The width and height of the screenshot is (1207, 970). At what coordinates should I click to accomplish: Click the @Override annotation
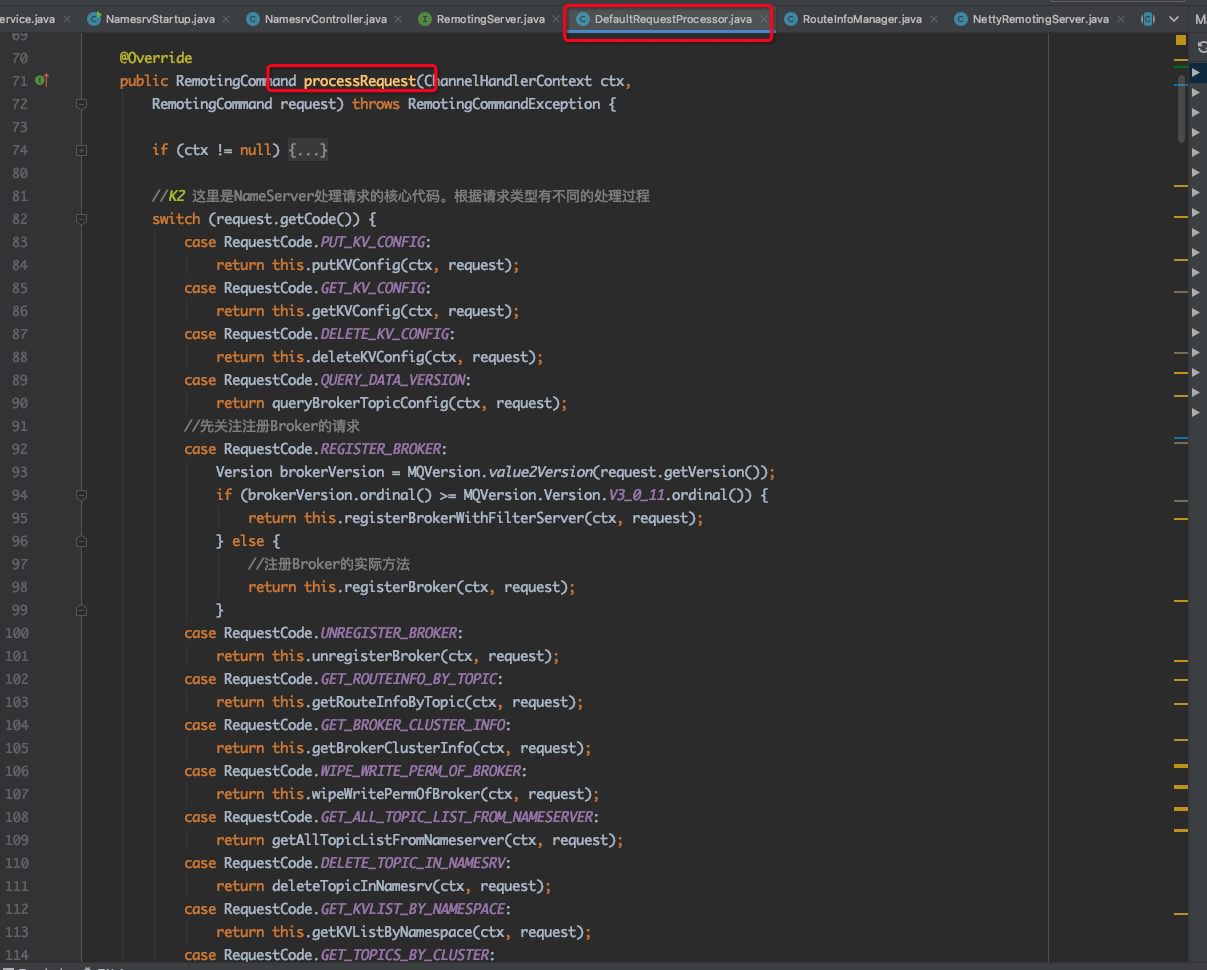pyautogui.click(x=156, y=58)
